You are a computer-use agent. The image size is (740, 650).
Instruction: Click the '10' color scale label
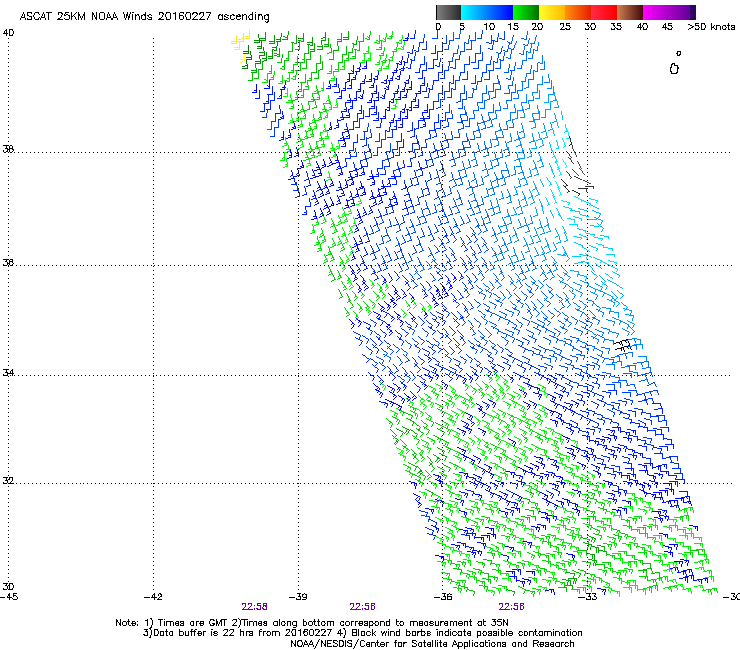coord(489,27)
